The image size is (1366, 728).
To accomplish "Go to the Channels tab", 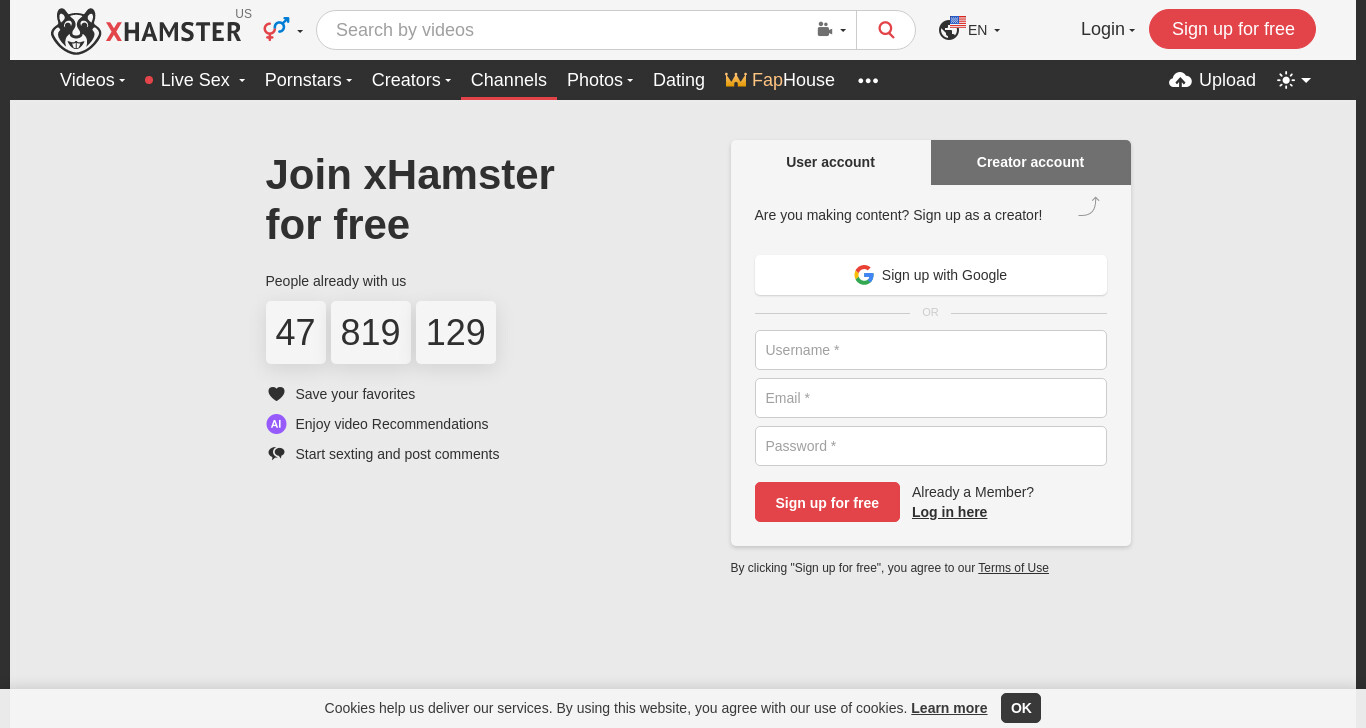I will pyautogui.click(x=509, y=80).
